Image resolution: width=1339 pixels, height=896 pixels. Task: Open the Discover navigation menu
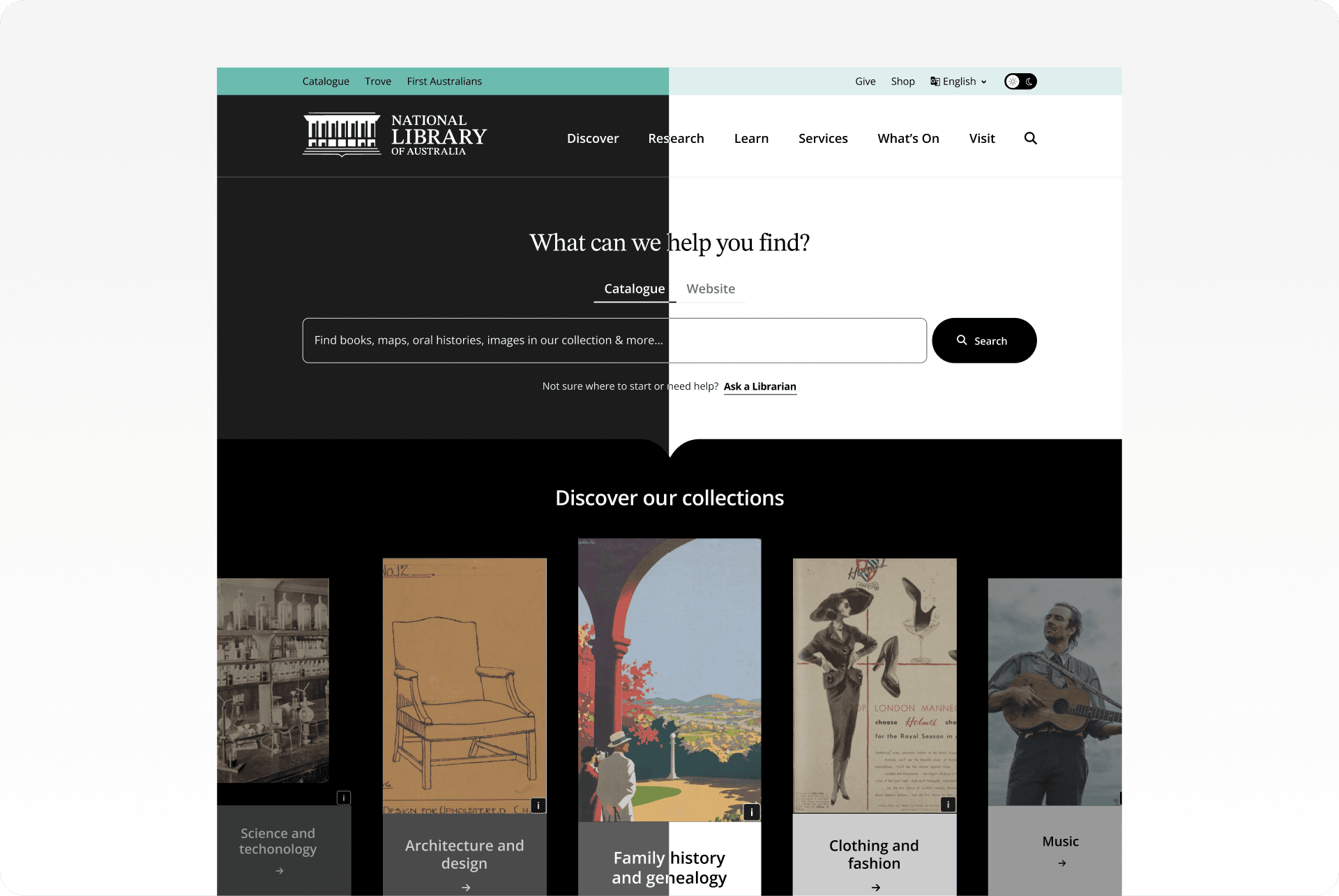(593, 138)
